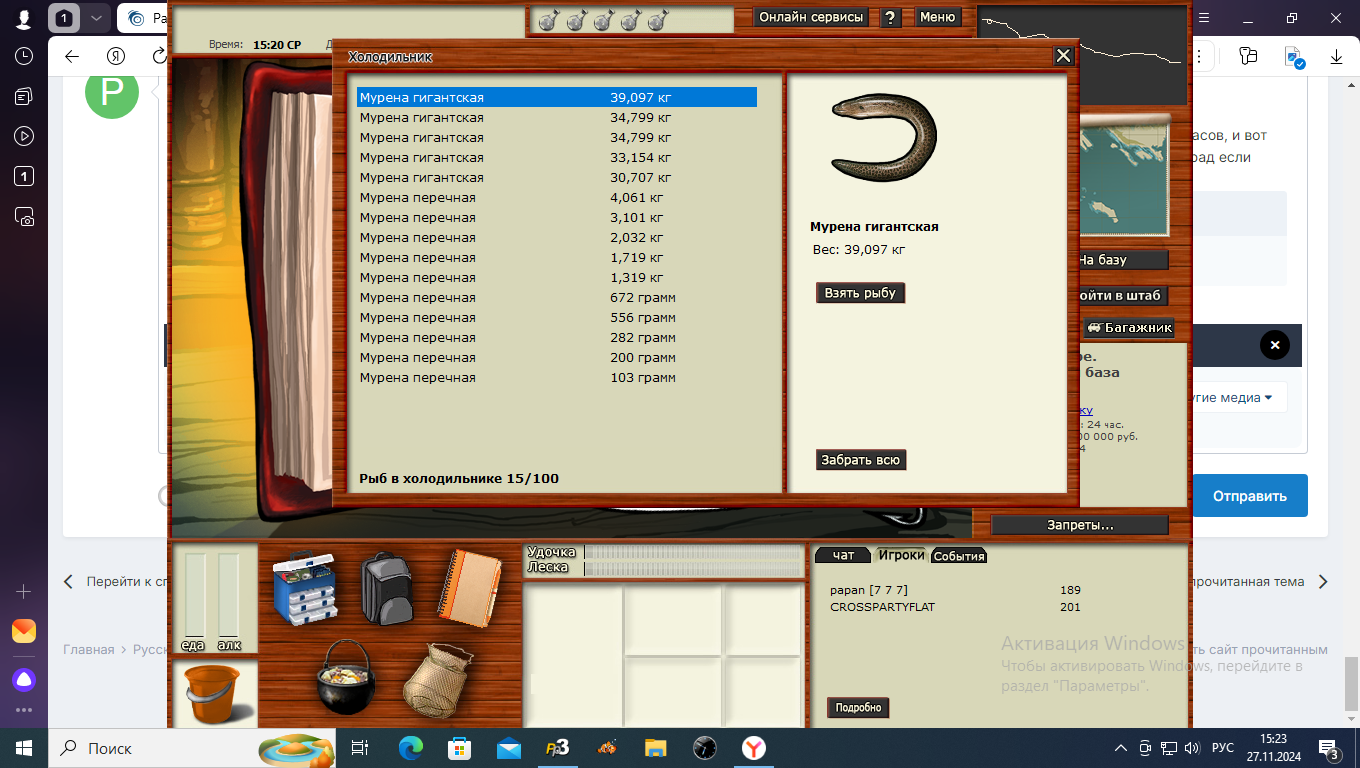Open the Багажник trunk button
The height and width of the screenshot is (768, 1360).
click(x=1129, y=327)
